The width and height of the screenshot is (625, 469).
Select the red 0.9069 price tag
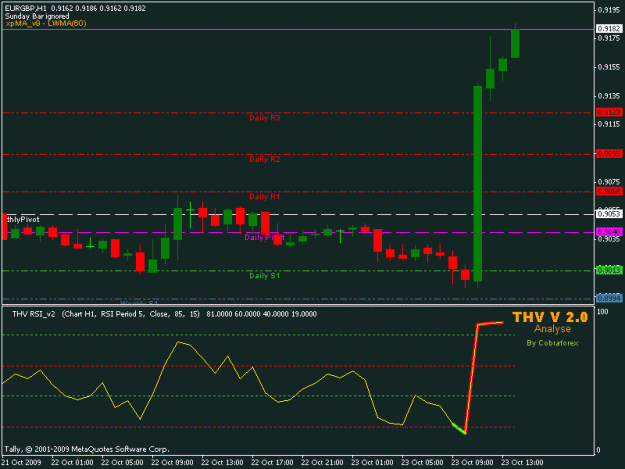click(609, 192)
